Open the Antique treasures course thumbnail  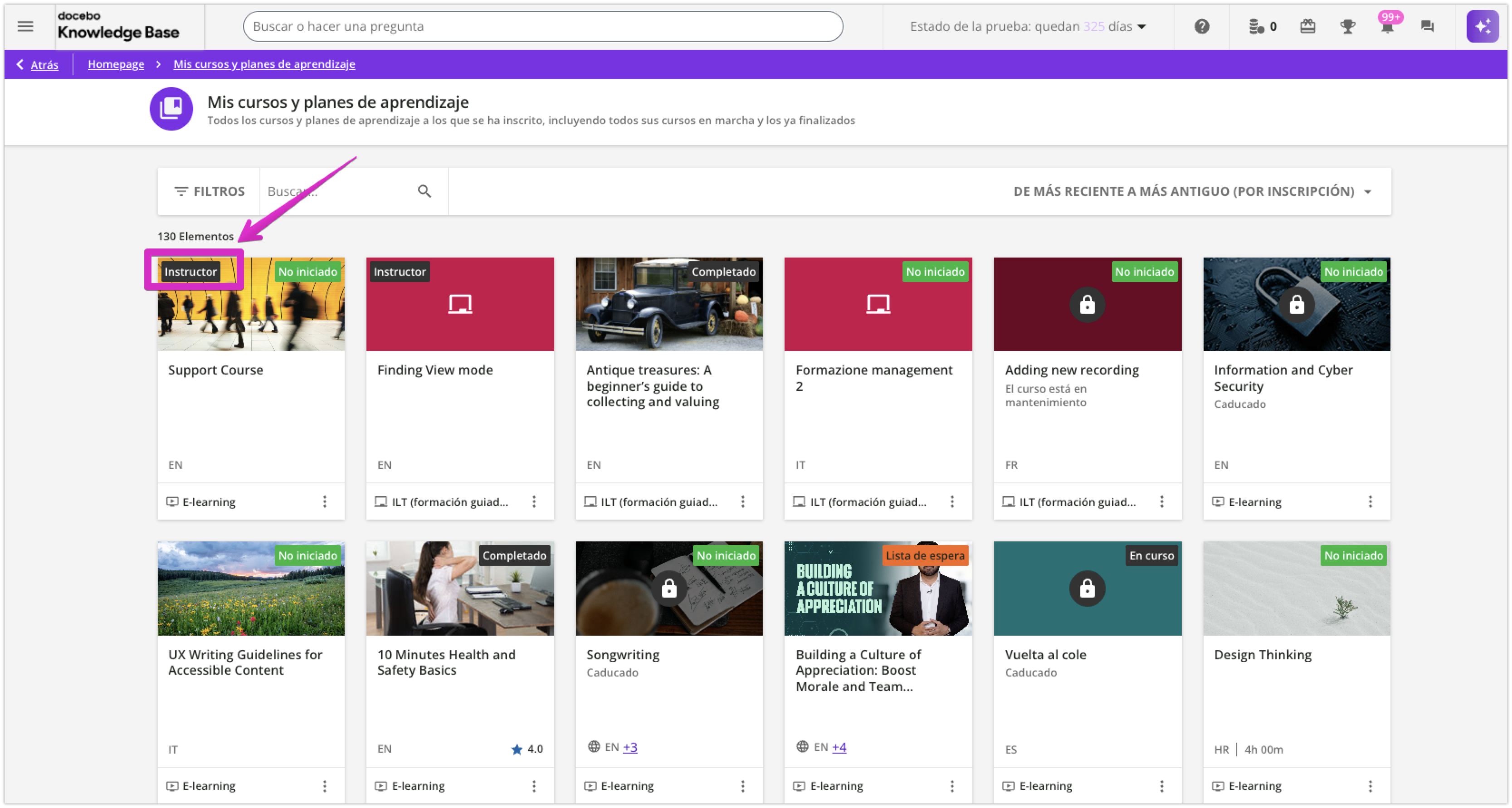tap(668, 305)
